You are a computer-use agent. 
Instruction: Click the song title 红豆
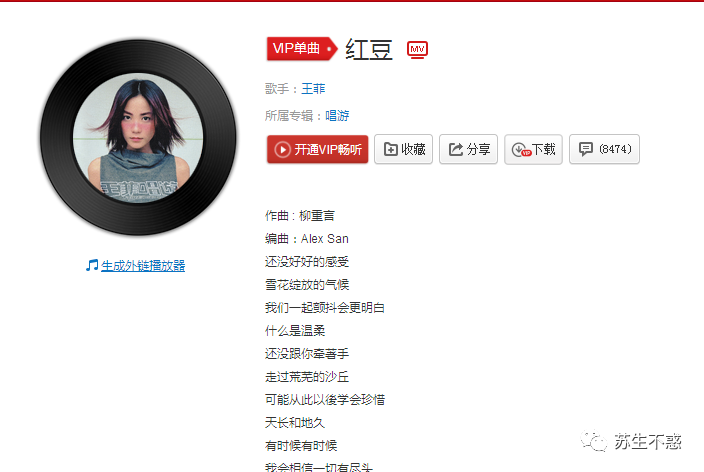[x=369, y=49]
